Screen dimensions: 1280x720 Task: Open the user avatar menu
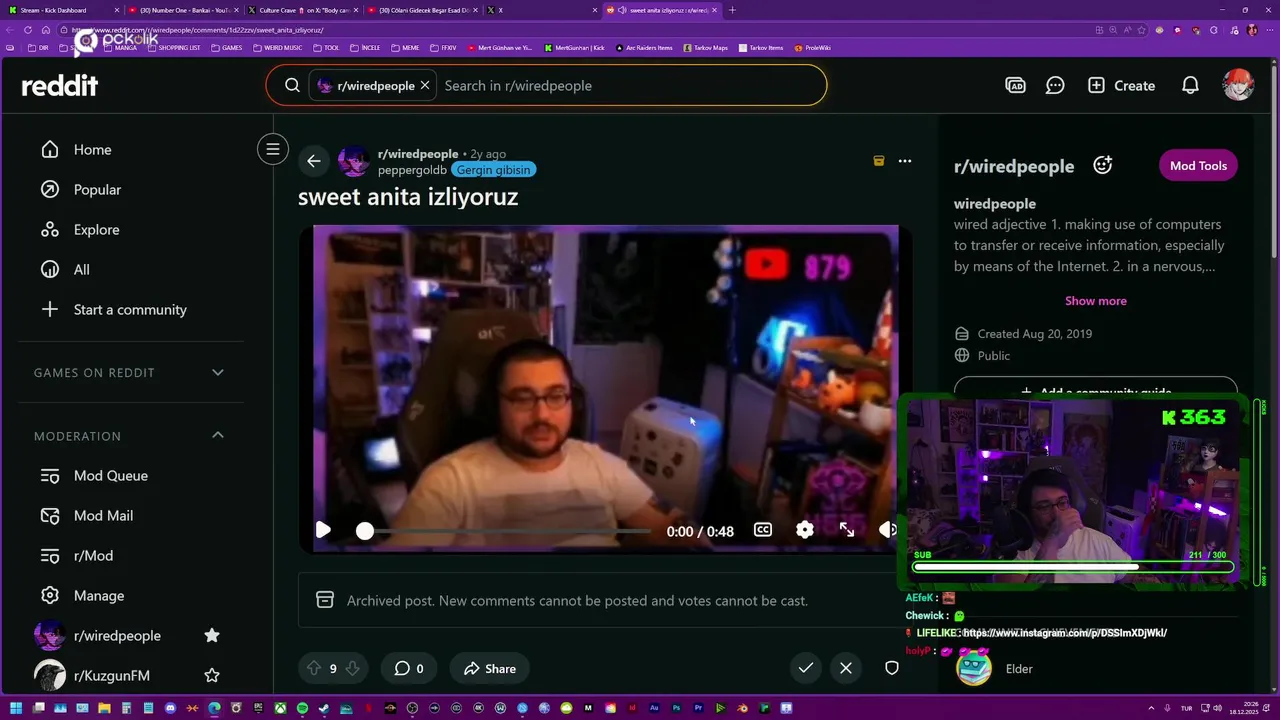point(1238,85)
